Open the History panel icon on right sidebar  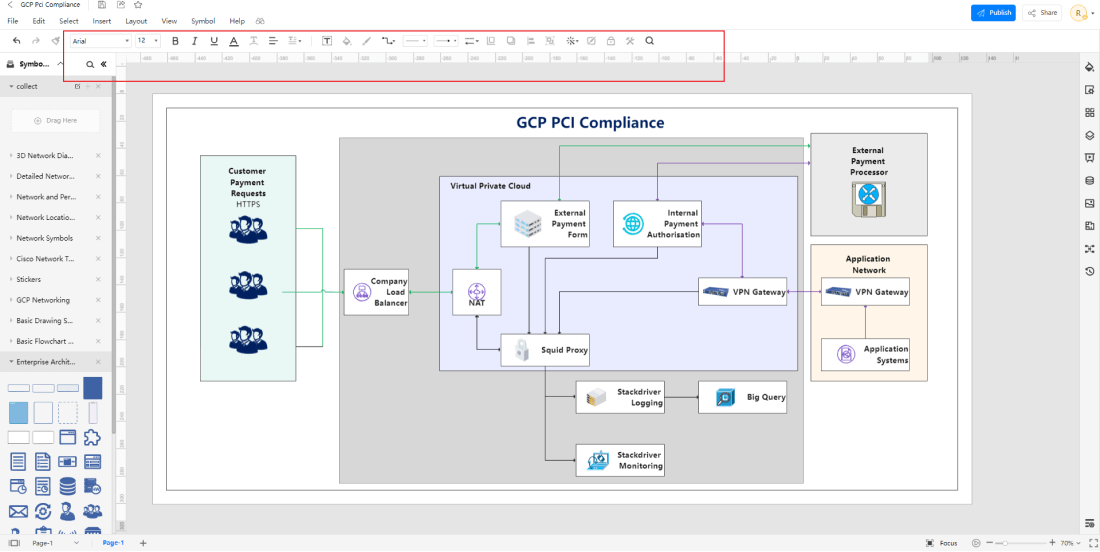pyautogui.click(x=1089, y=271)
